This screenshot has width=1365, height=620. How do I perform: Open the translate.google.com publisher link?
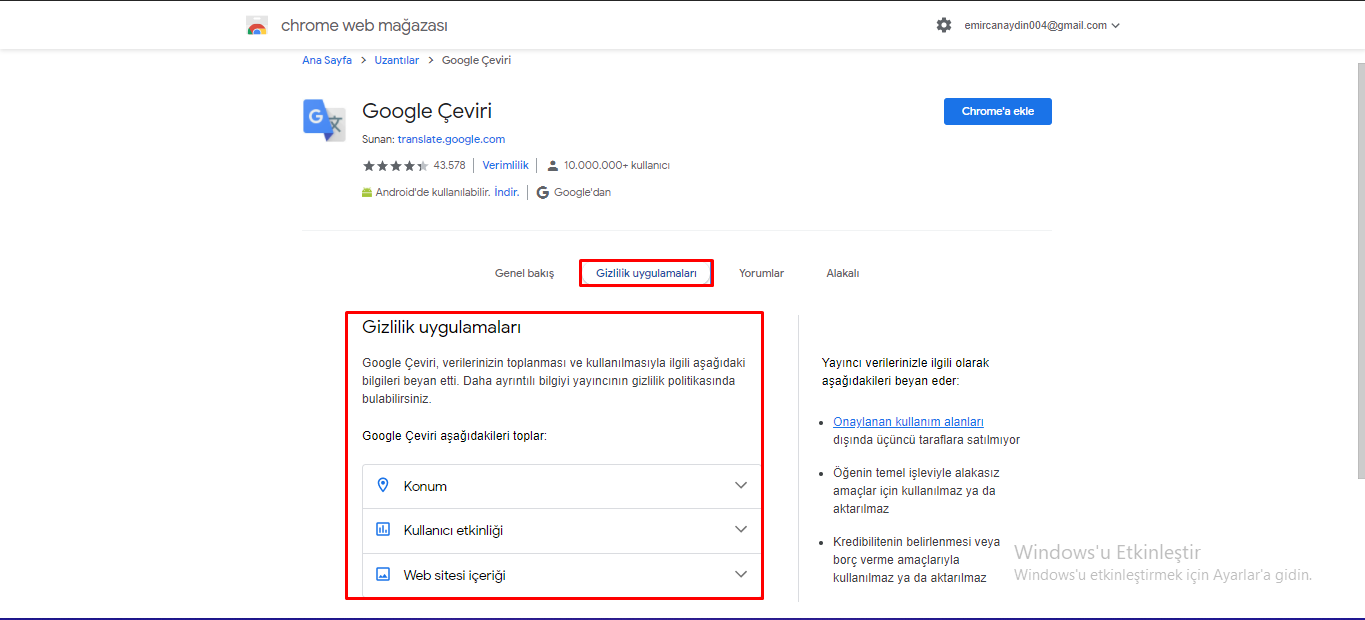[x=451, y=139]
